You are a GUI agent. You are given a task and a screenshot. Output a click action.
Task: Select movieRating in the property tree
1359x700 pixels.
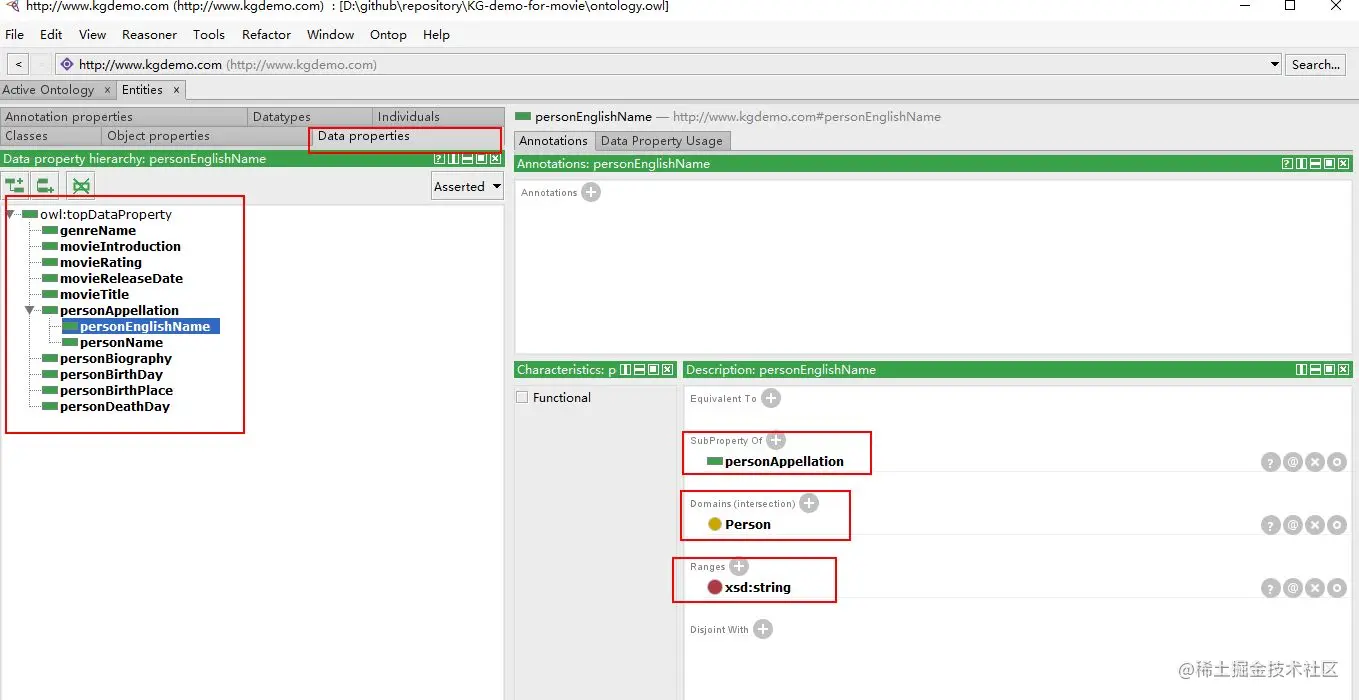click(x=101, y=262)
